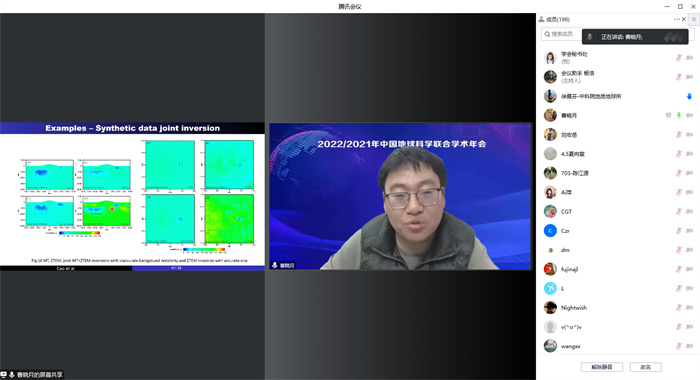Click the members icon beside 成员(196)
The height and width of the screenshot is (380, 700).
[541, 19]
